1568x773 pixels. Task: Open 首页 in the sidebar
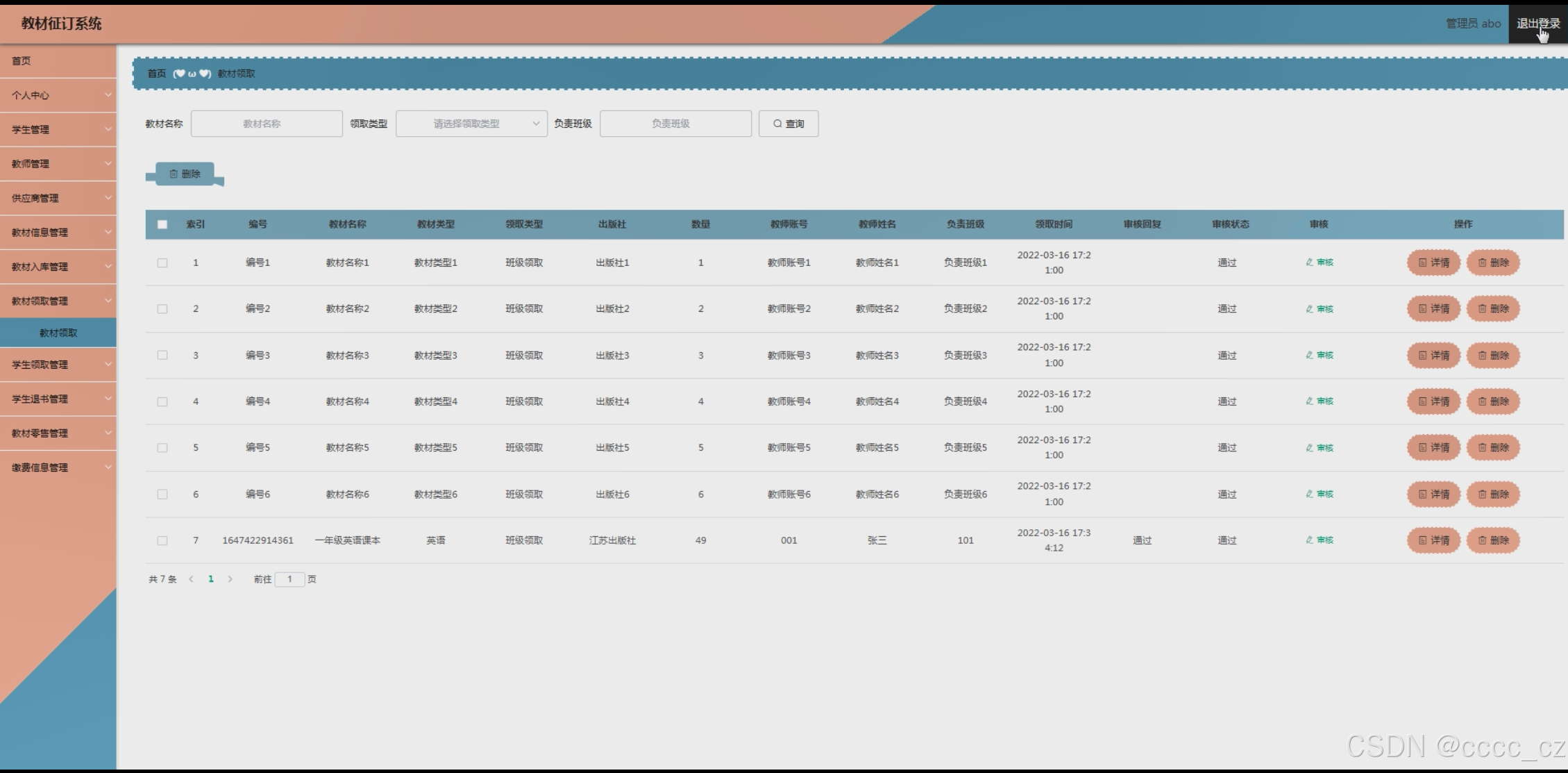point(22,60)
